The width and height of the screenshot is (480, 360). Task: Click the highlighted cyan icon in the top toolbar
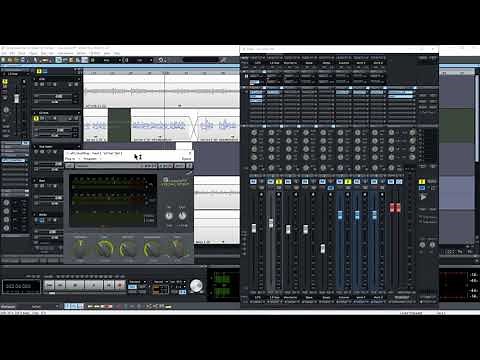(59, 60)
